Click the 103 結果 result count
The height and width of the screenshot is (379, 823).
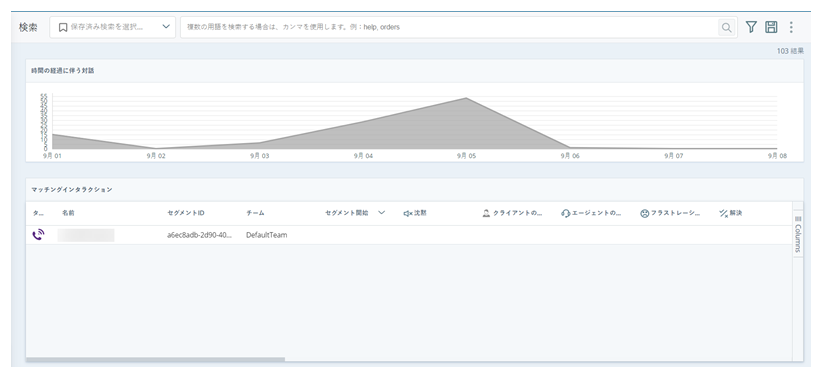tap(790, 51)
